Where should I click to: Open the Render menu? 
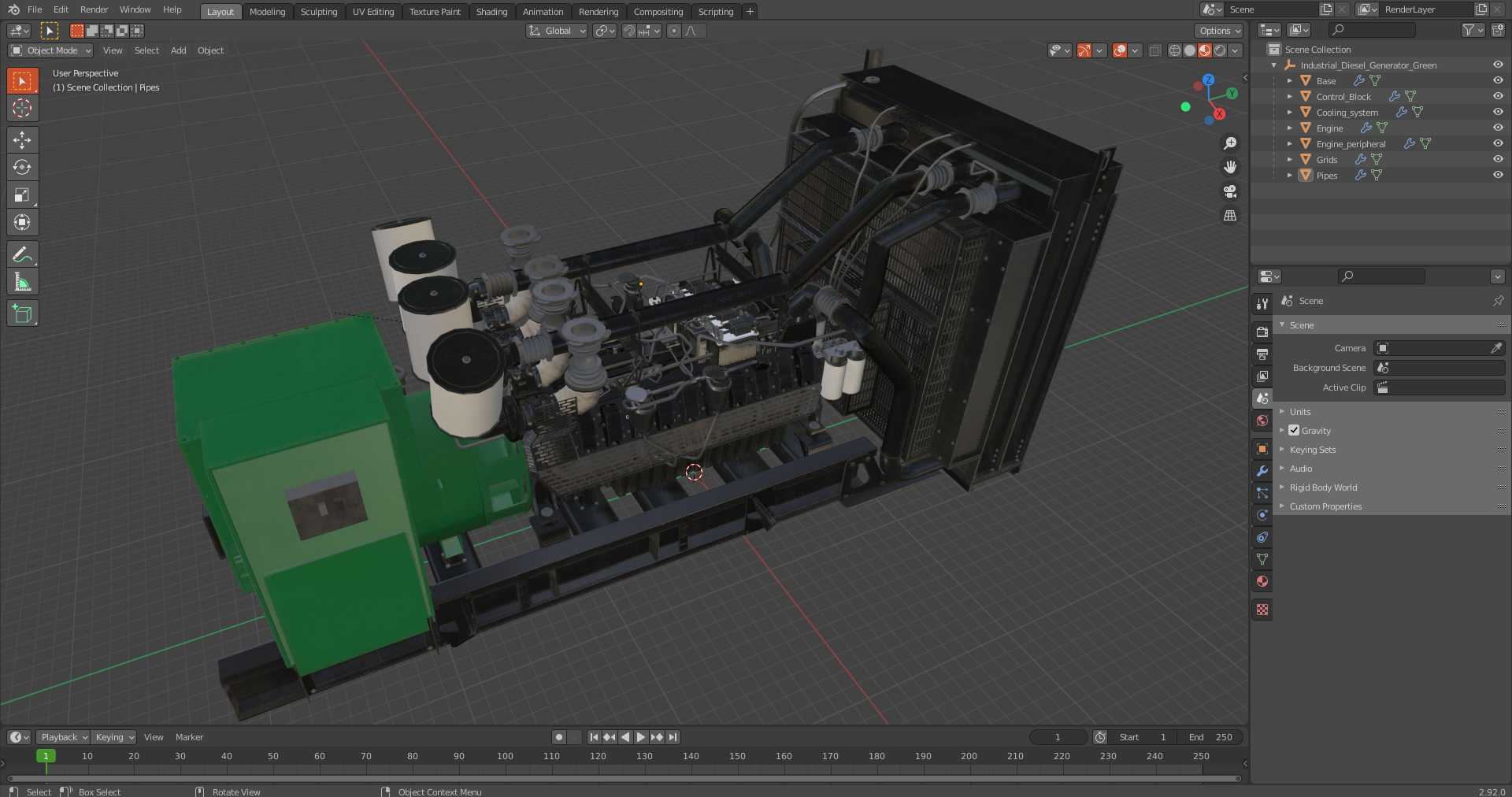click(x=94, y=9)
